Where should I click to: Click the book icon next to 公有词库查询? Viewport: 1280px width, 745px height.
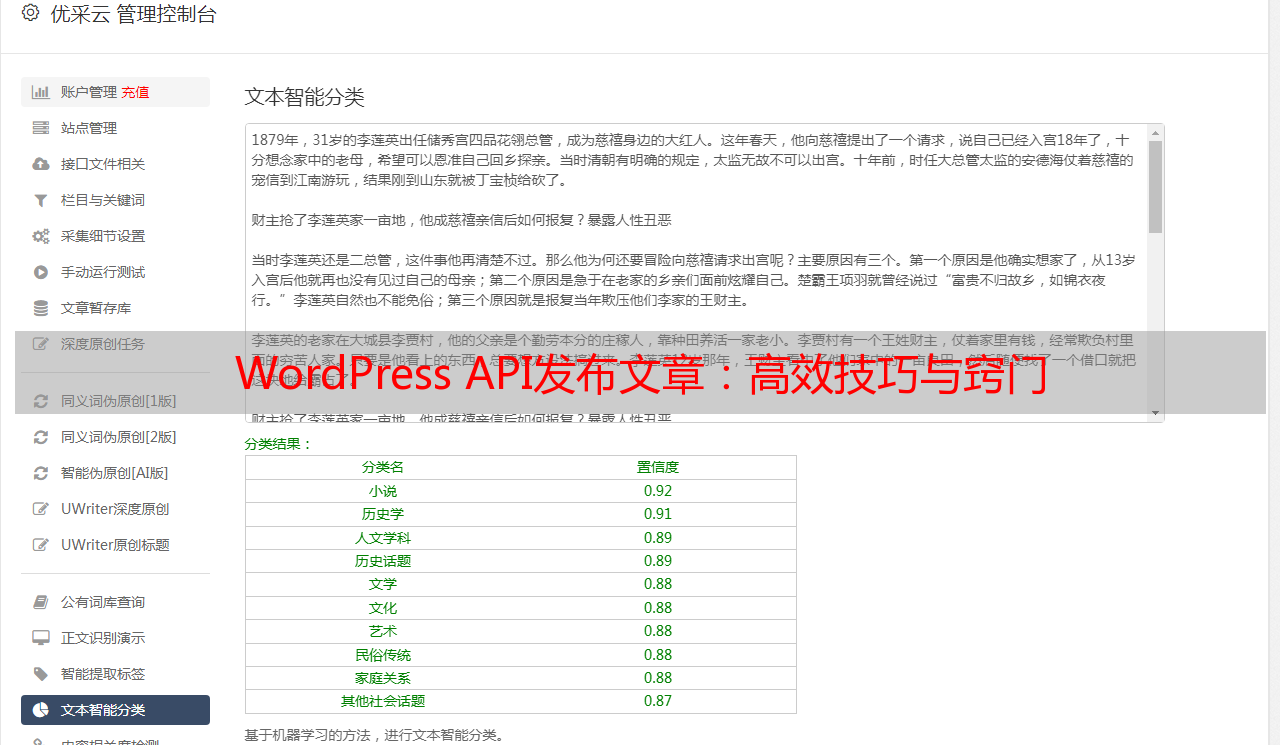41,602
